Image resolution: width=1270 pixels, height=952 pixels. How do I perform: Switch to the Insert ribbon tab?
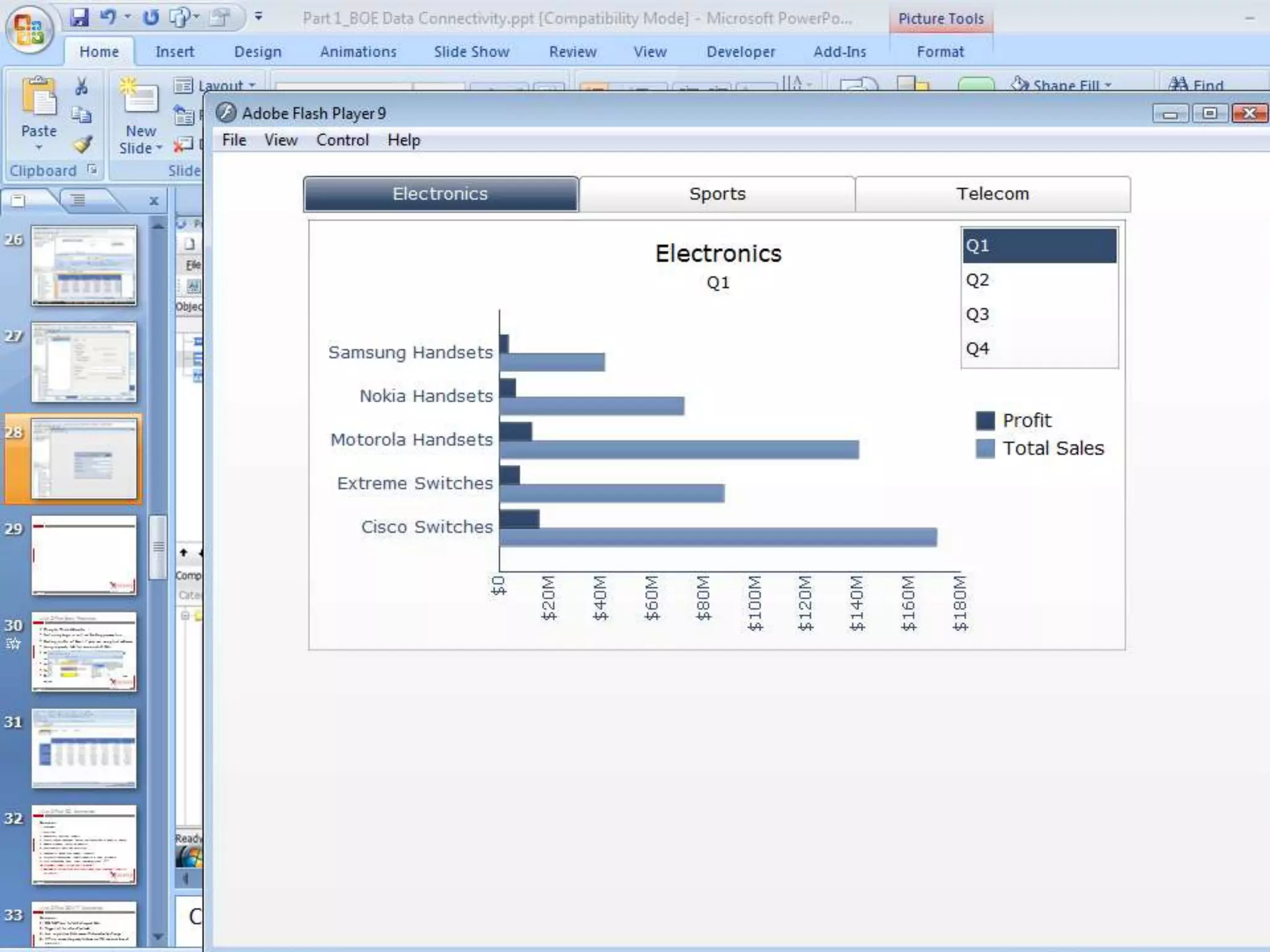pyautogui.click(x=175, y=51)
